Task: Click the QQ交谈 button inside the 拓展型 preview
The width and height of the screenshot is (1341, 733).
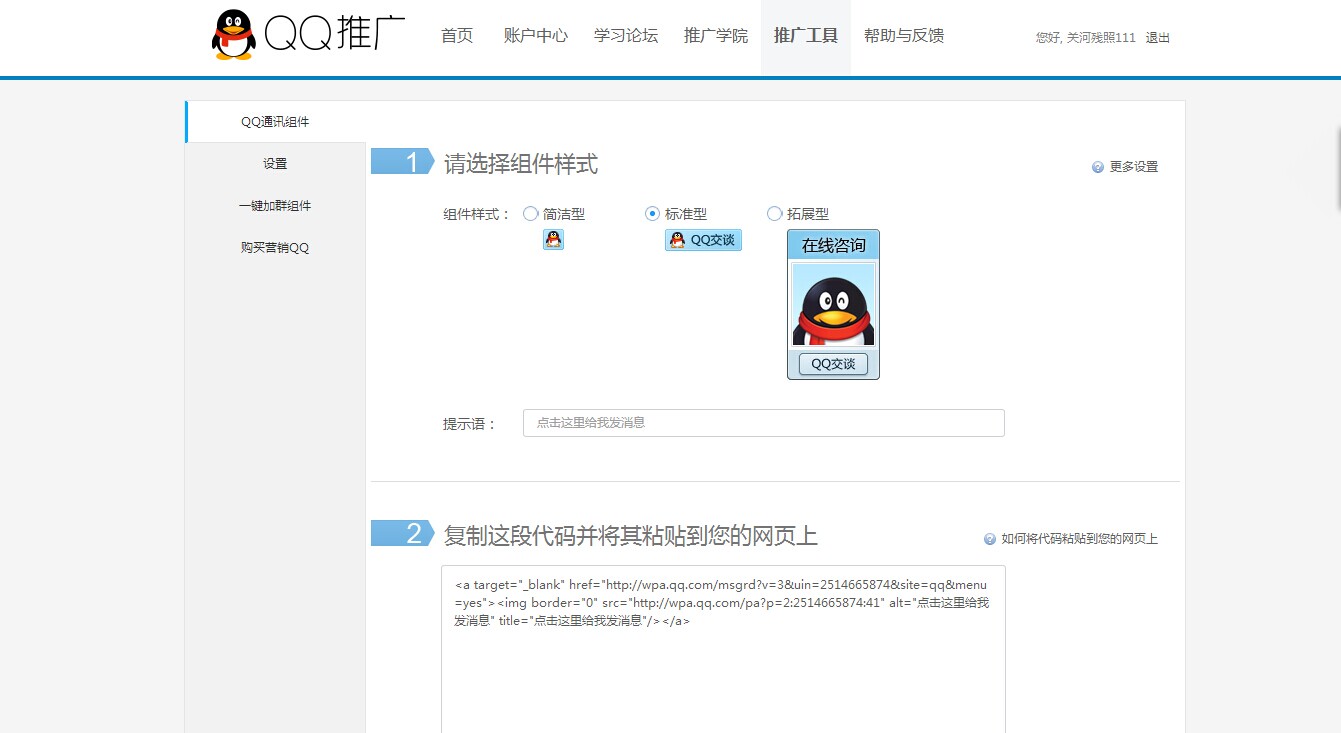Action: pos(833,364)
